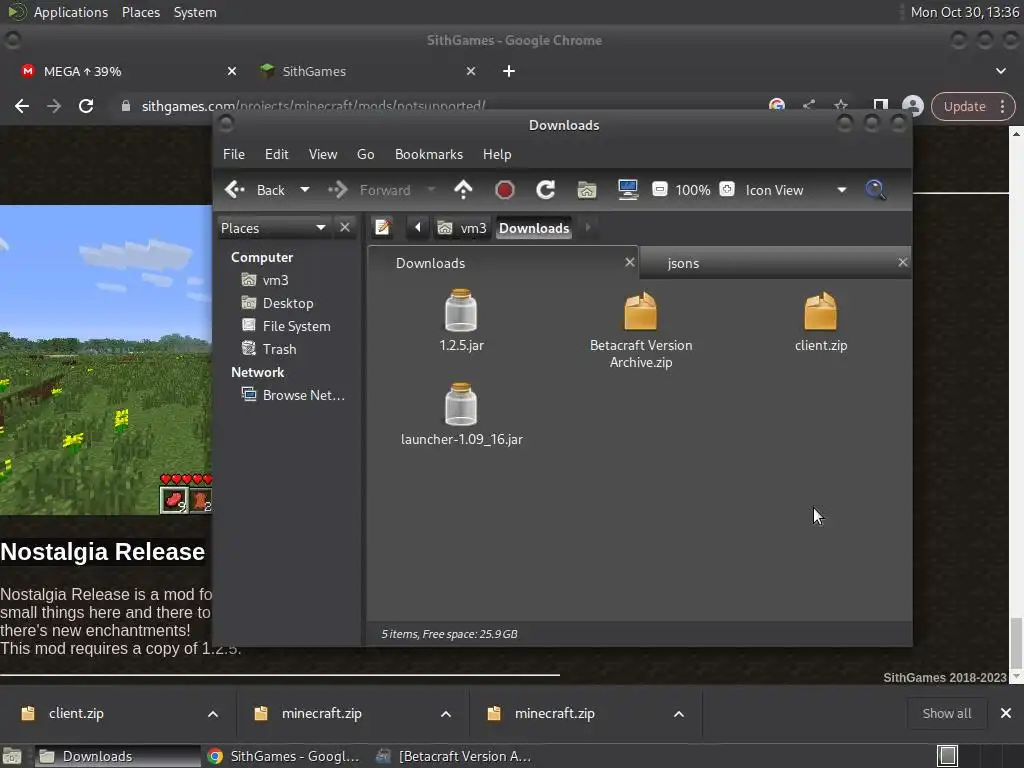This screenshot has height=768, width=1024.
Task: Go to parent folder with Up arrow
Action: pyautogui.click(x=463, y=190)
